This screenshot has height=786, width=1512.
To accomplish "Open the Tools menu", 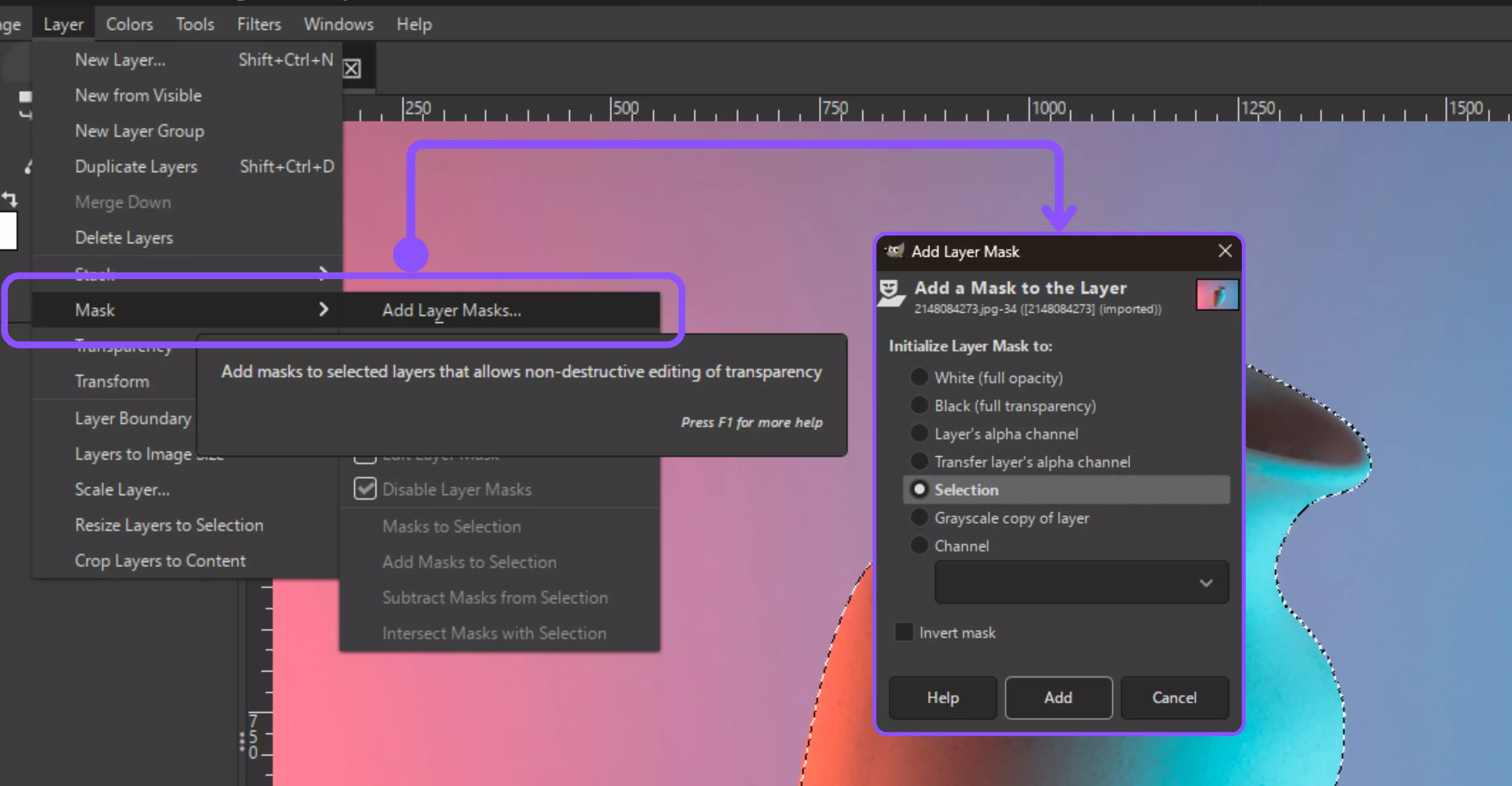I will point(195,24).
